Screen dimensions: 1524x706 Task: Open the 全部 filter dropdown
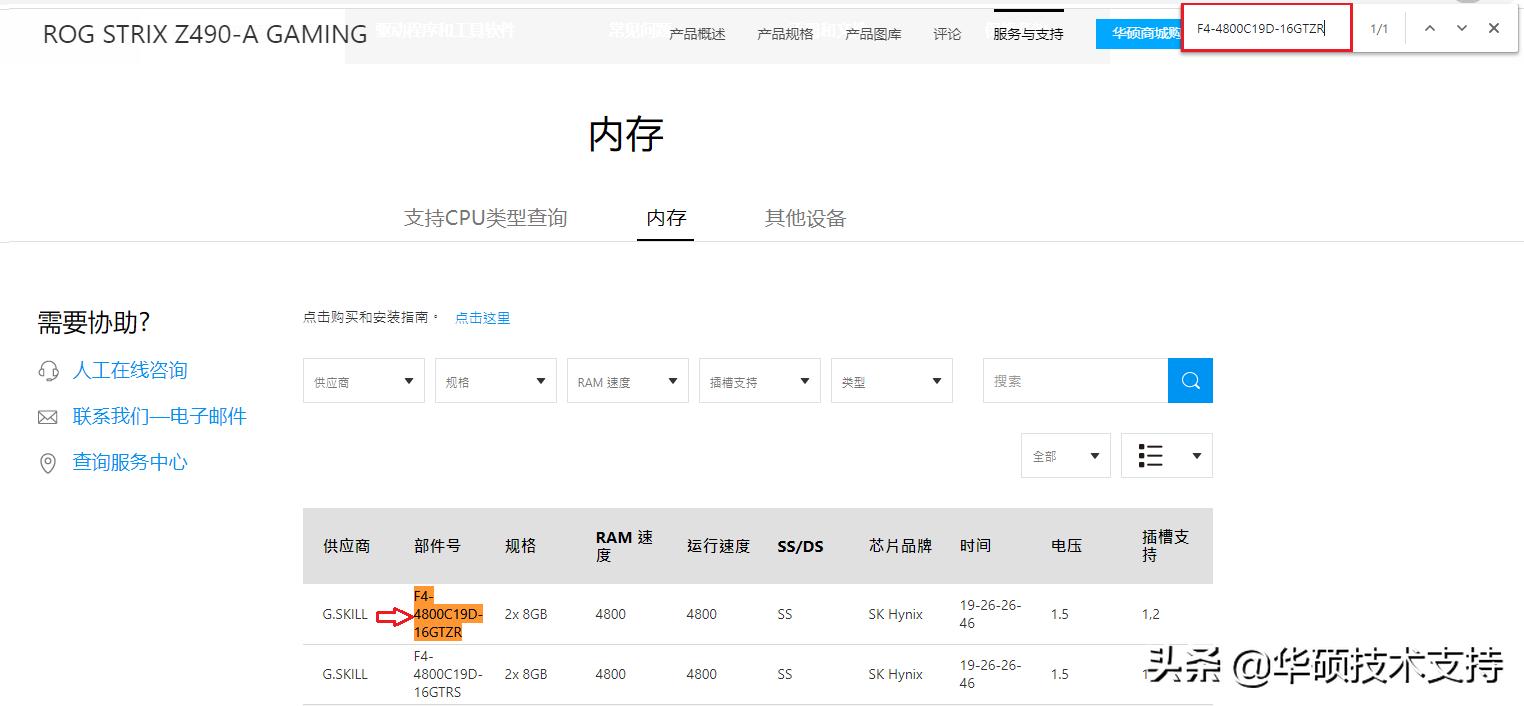click(1065, 455)
